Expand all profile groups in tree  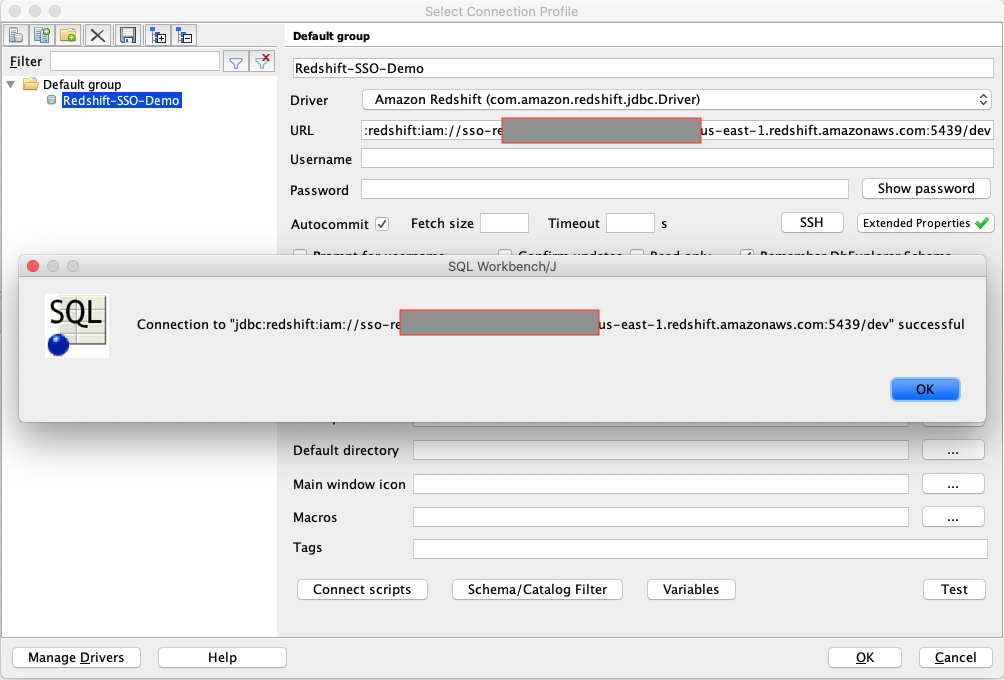tap(158, 35)
